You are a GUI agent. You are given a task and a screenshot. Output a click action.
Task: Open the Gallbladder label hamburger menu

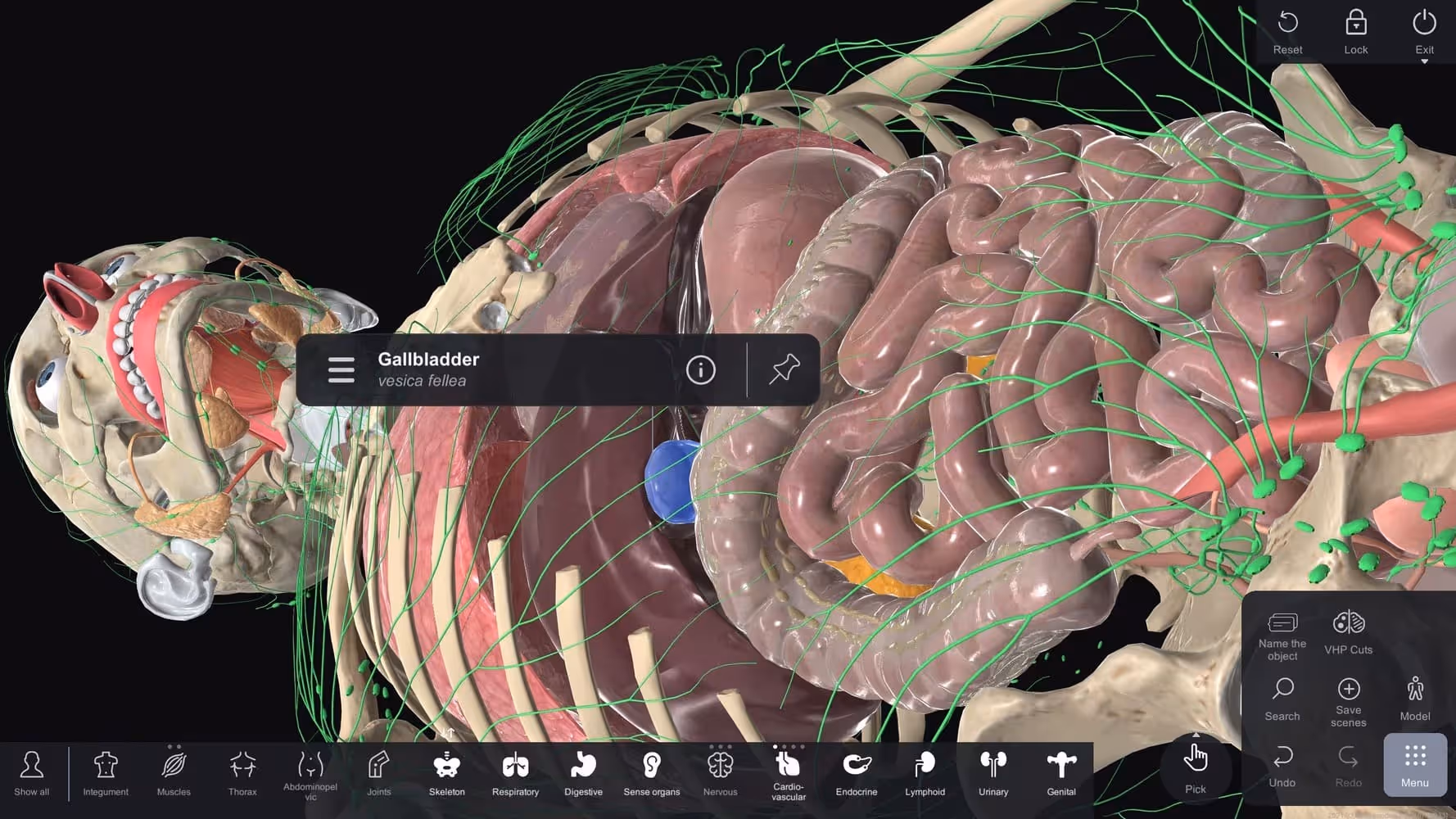pos(341,370)
